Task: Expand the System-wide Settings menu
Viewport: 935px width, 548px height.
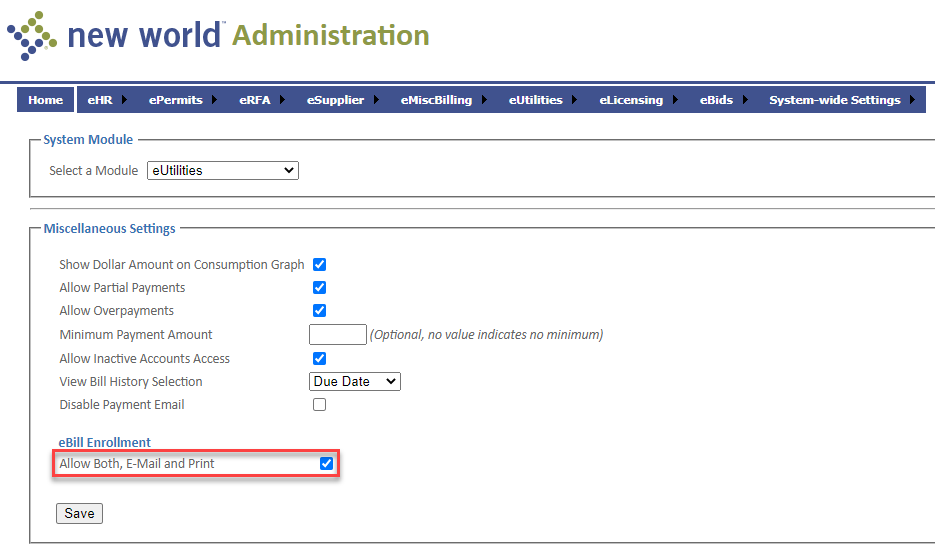Action: pos(834,100)
